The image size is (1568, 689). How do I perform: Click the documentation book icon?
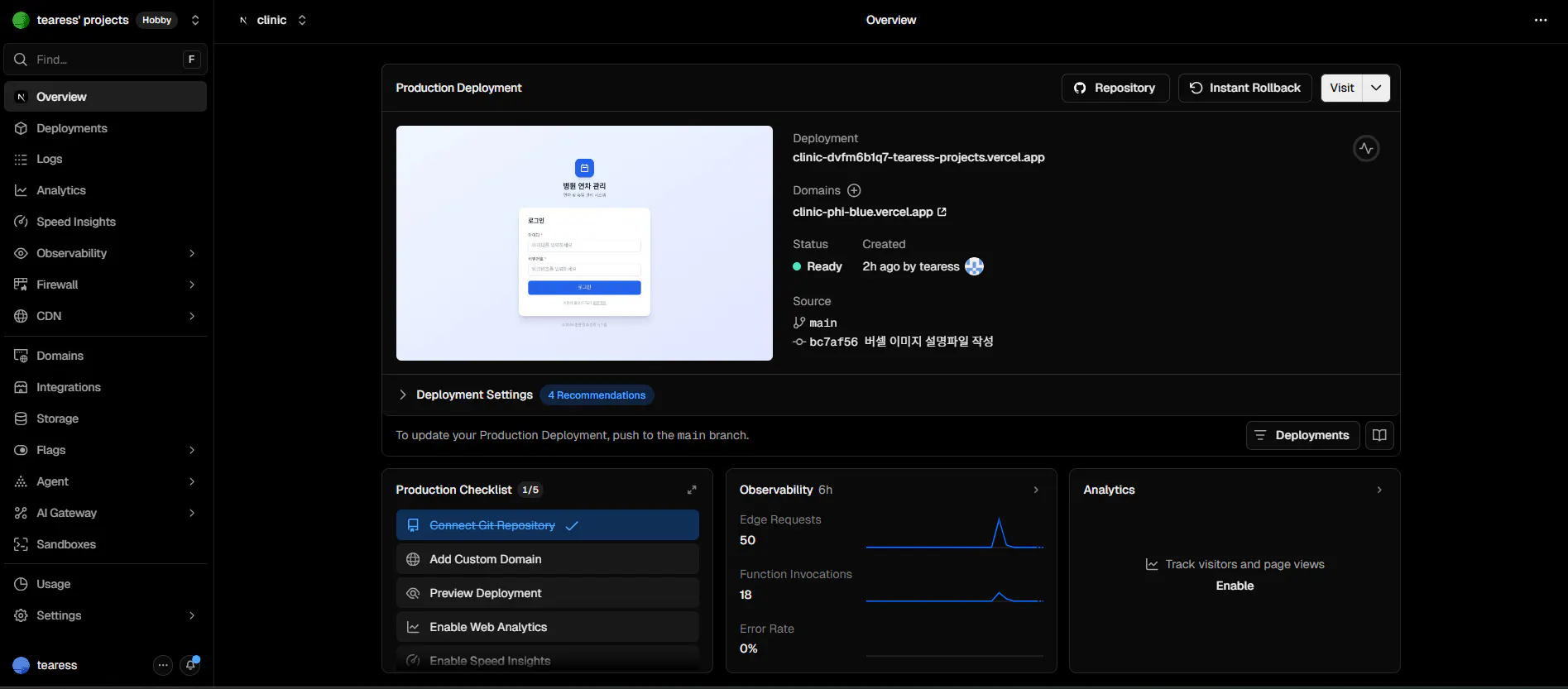(1379, 435)
